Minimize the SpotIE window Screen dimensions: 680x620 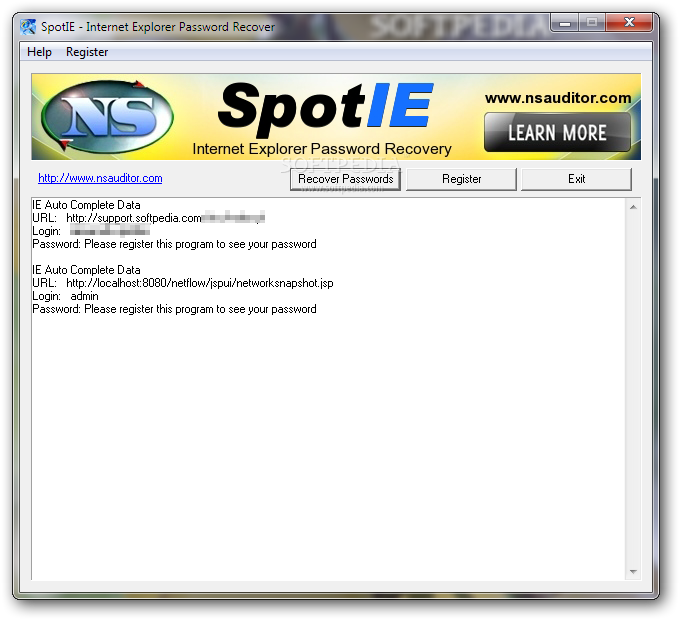pyautogui.click(x=565, y=23)
